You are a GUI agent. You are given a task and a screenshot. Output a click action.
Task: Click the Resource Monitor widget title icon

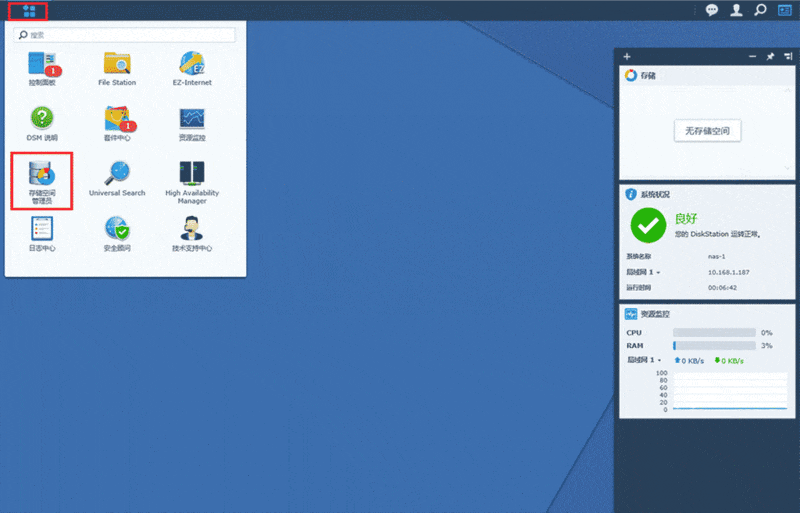pos(631,314)
